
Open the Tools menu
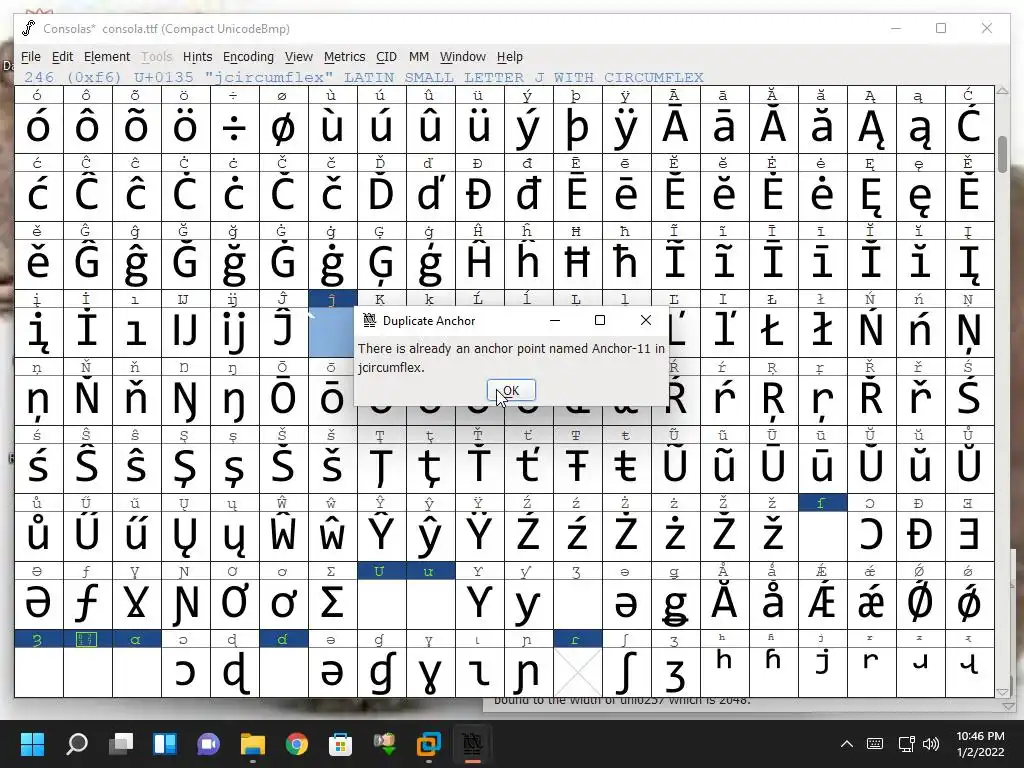(157, 57)
